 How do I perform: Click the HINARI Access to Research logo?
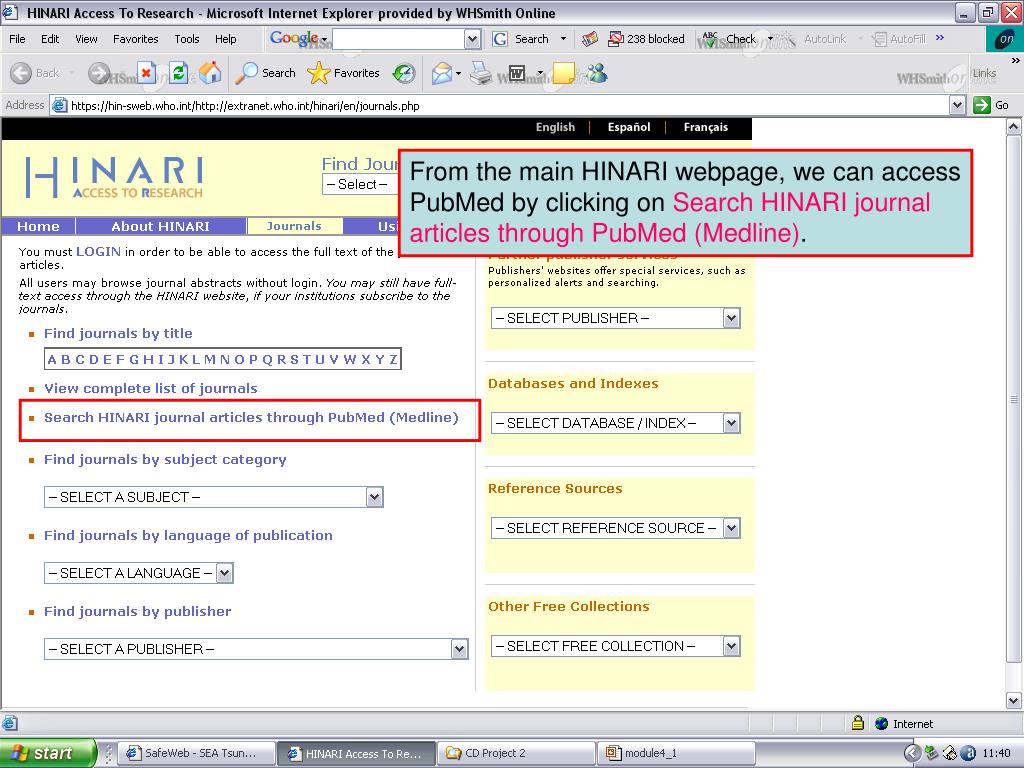pos(114,176)
